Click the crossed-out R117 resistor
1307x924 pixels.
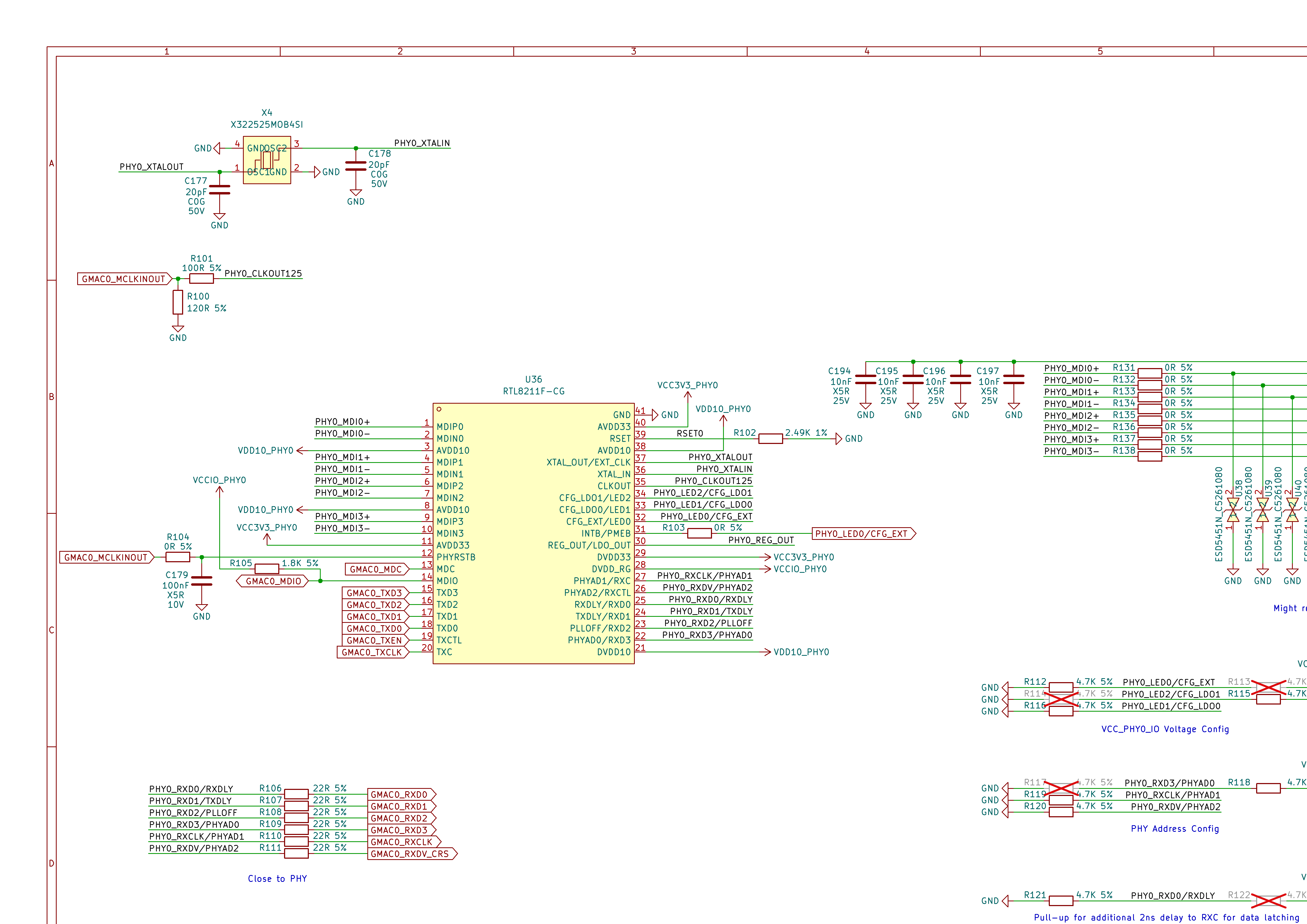(1061, 789)
